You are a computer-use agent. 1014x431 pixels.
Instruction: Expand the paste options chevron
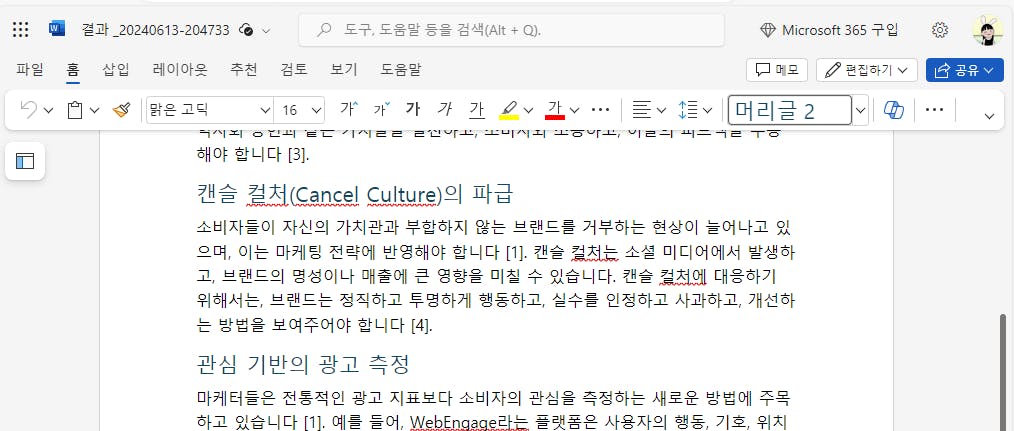(94, 111)
